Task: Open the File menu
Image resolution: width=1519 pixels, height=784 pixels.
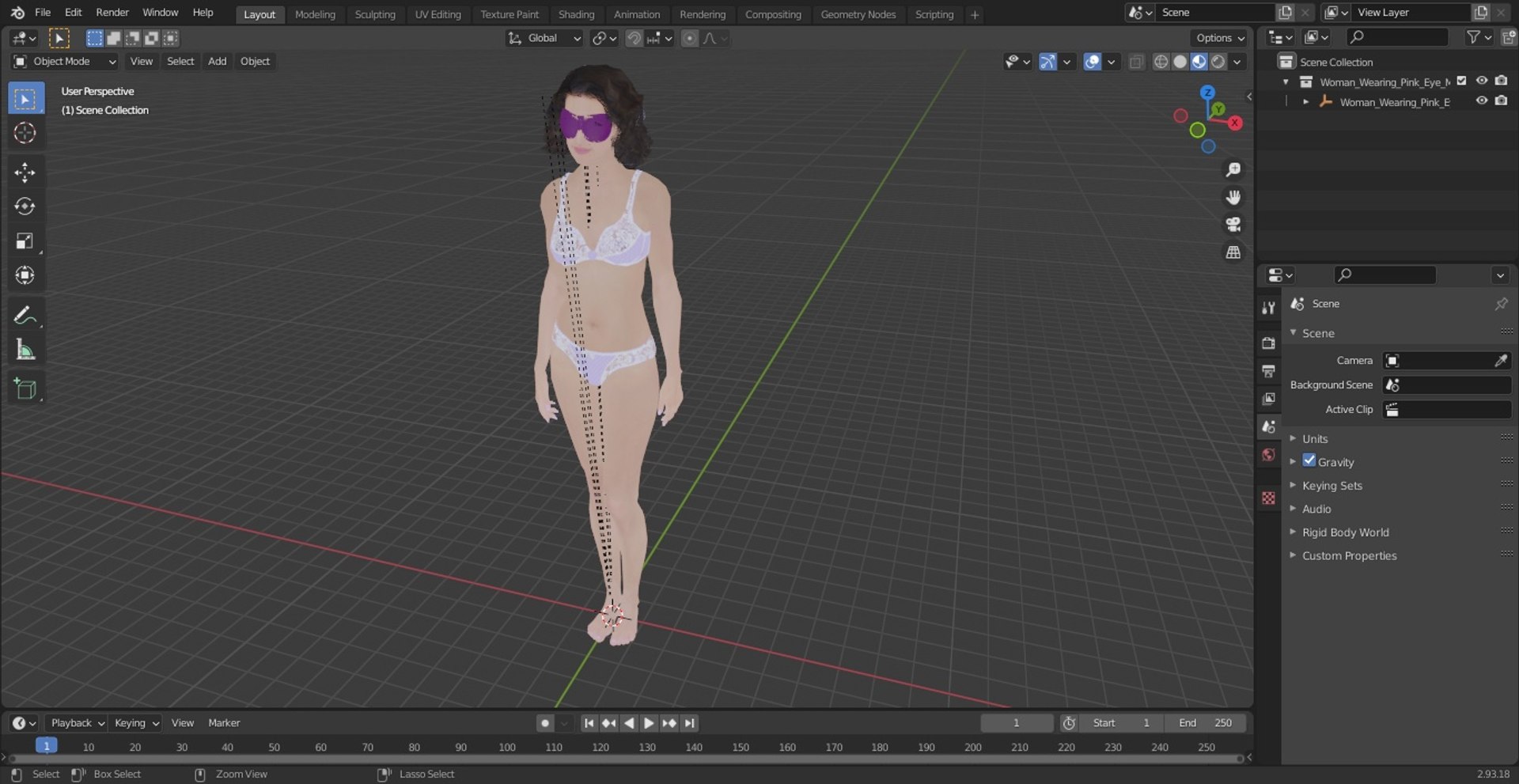Action: tap(43, 13)
